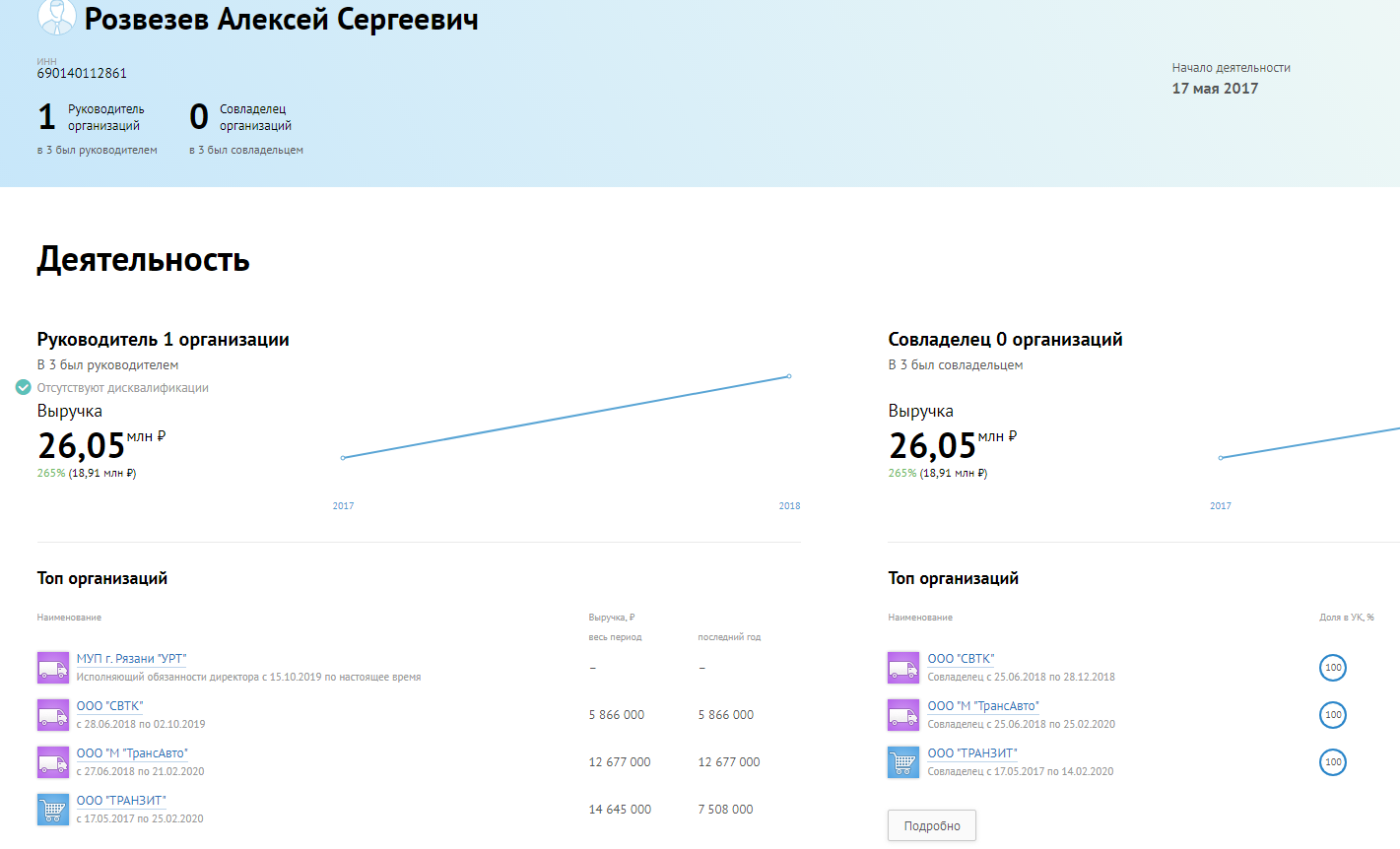Click the 2018 data point on manager revenue chart
The height and width of the screenshot is (849, 1400).
click(x=789, y=376)
